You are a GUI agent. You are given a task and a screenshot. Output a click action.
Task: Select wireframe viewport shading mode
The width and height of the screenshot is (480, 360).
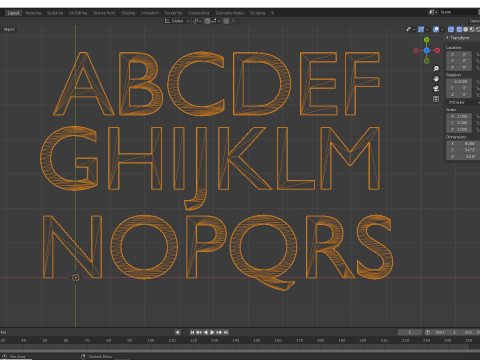(459, 29)
